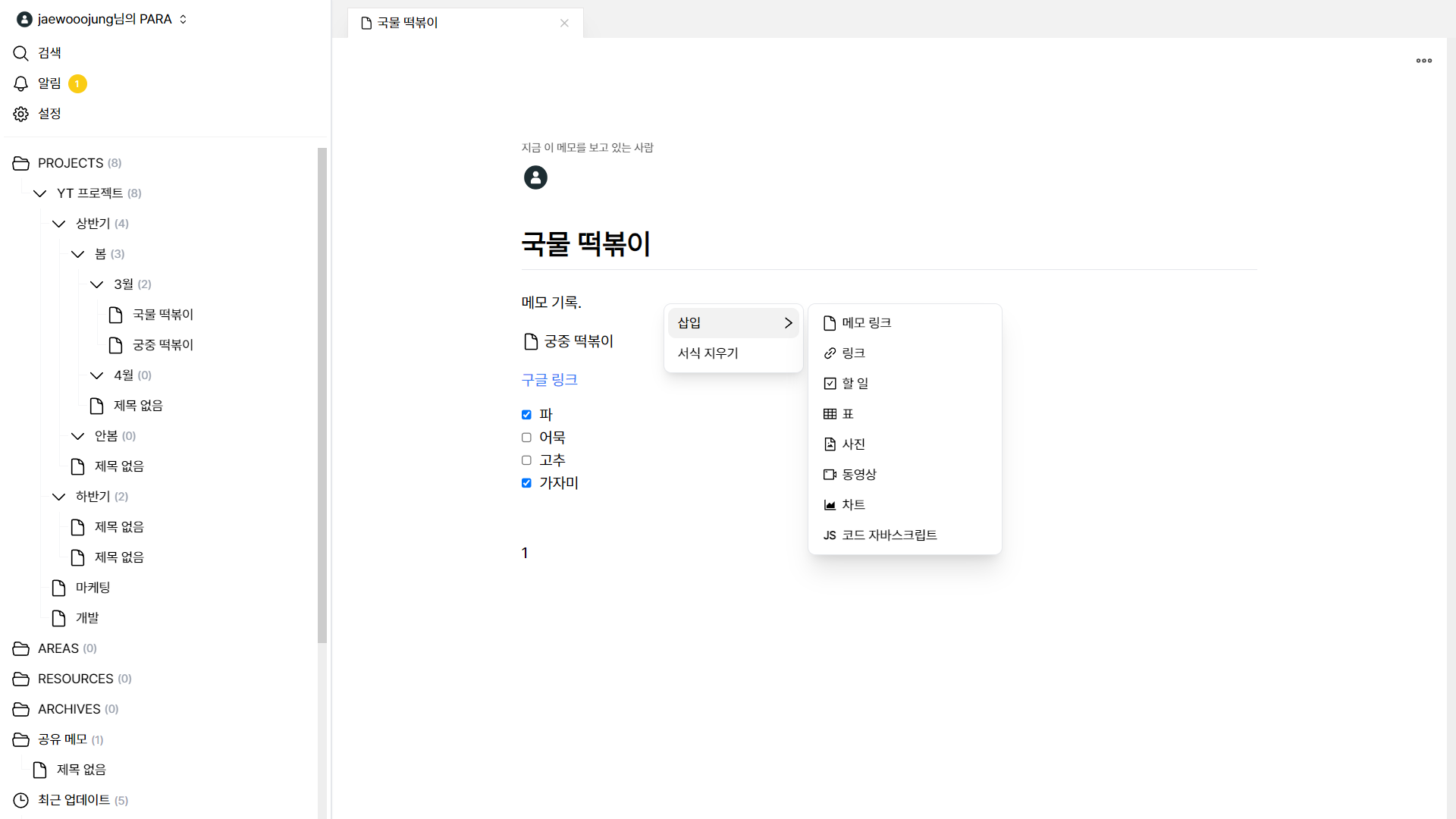Image resolution: width=1456 pixels, height=819 pixels.
Task: Select 서식 지우기 in context menu
Action: pos(708,353)
